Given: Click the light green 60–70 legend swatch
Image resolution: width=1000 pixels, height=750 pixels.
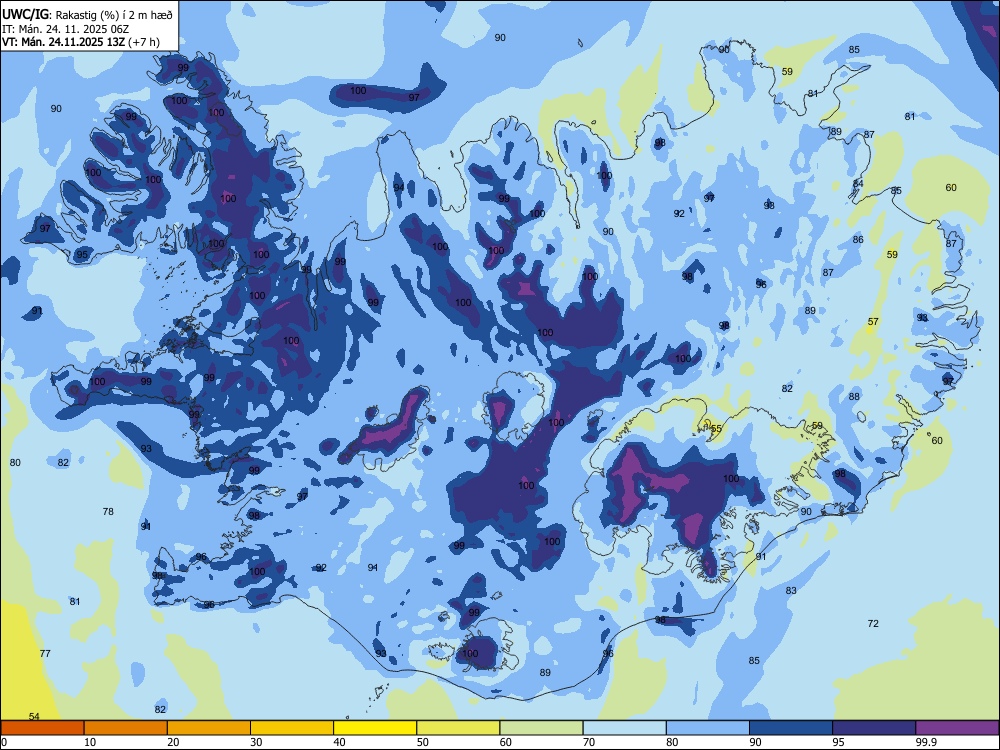Looking at the screenshot, I should click(x=541, y=728).
